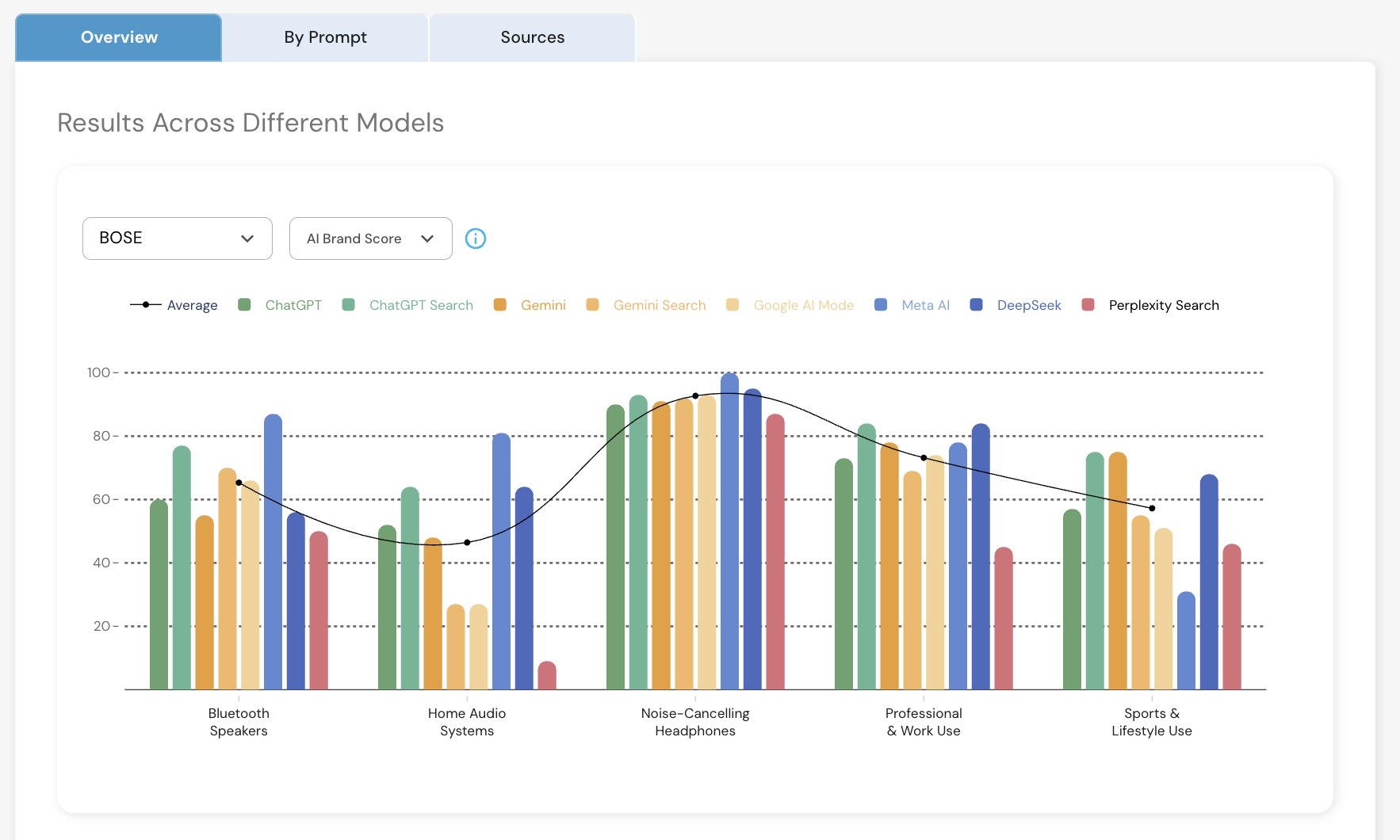Click the Meta AI bar for Sports & Lifestyle Use
Image resolution: width=1400 pixels, height=840 pixels.
point(1186,640)
